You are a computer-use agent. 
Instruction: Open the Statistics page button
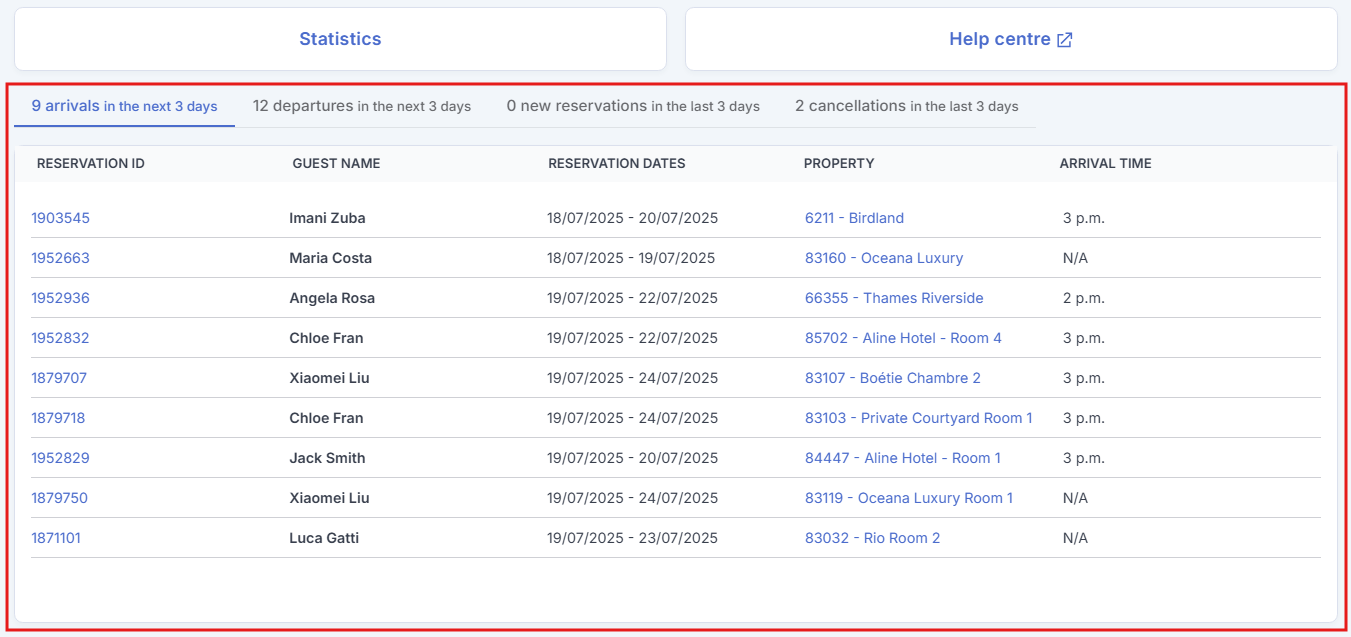click(340, 39)
